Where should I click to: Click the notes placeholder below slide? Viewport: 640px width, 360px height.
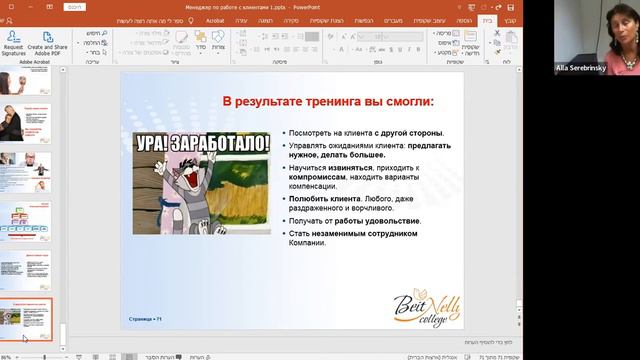489,342
